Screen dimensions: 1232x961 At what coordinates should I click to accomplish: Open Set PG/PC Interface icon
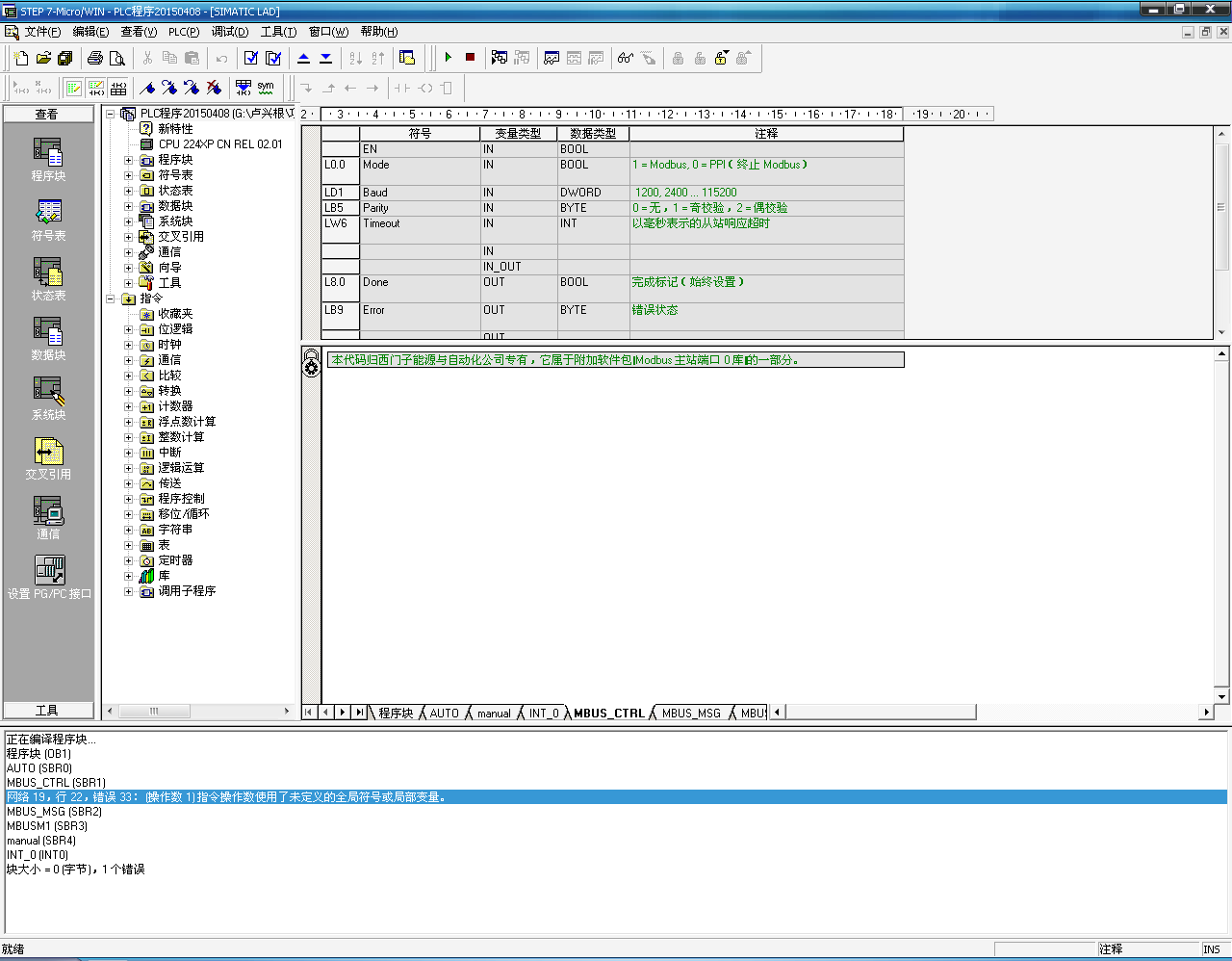49,578
